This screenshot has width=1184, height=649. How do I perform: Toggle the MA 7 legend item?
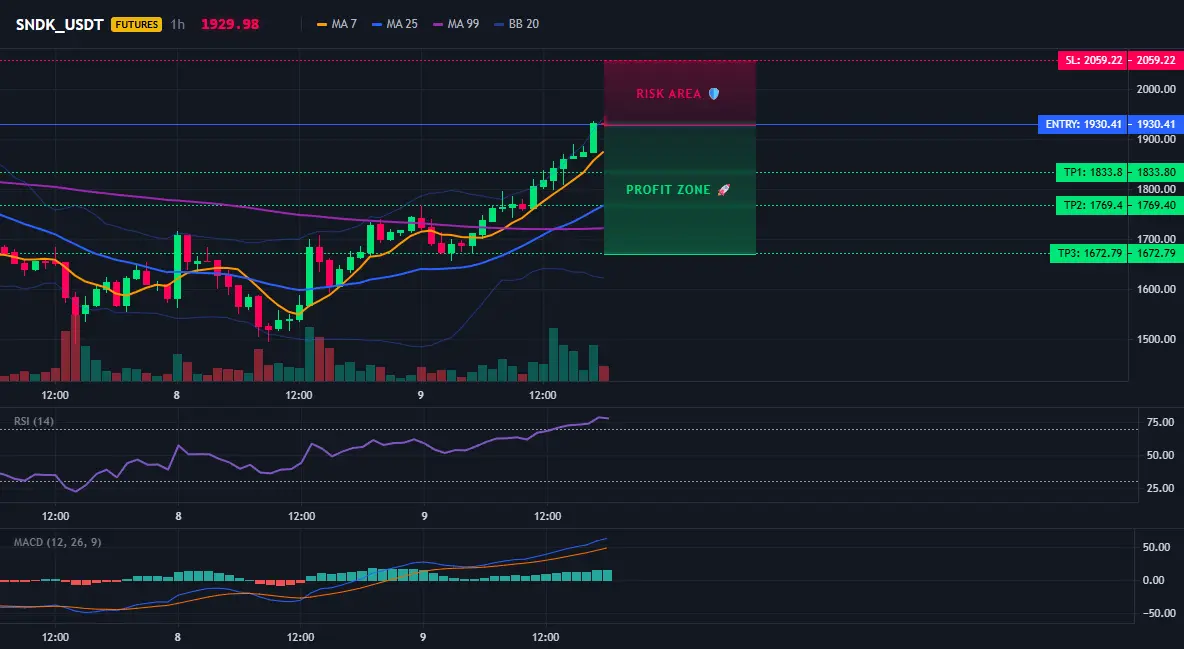(337, 24)
